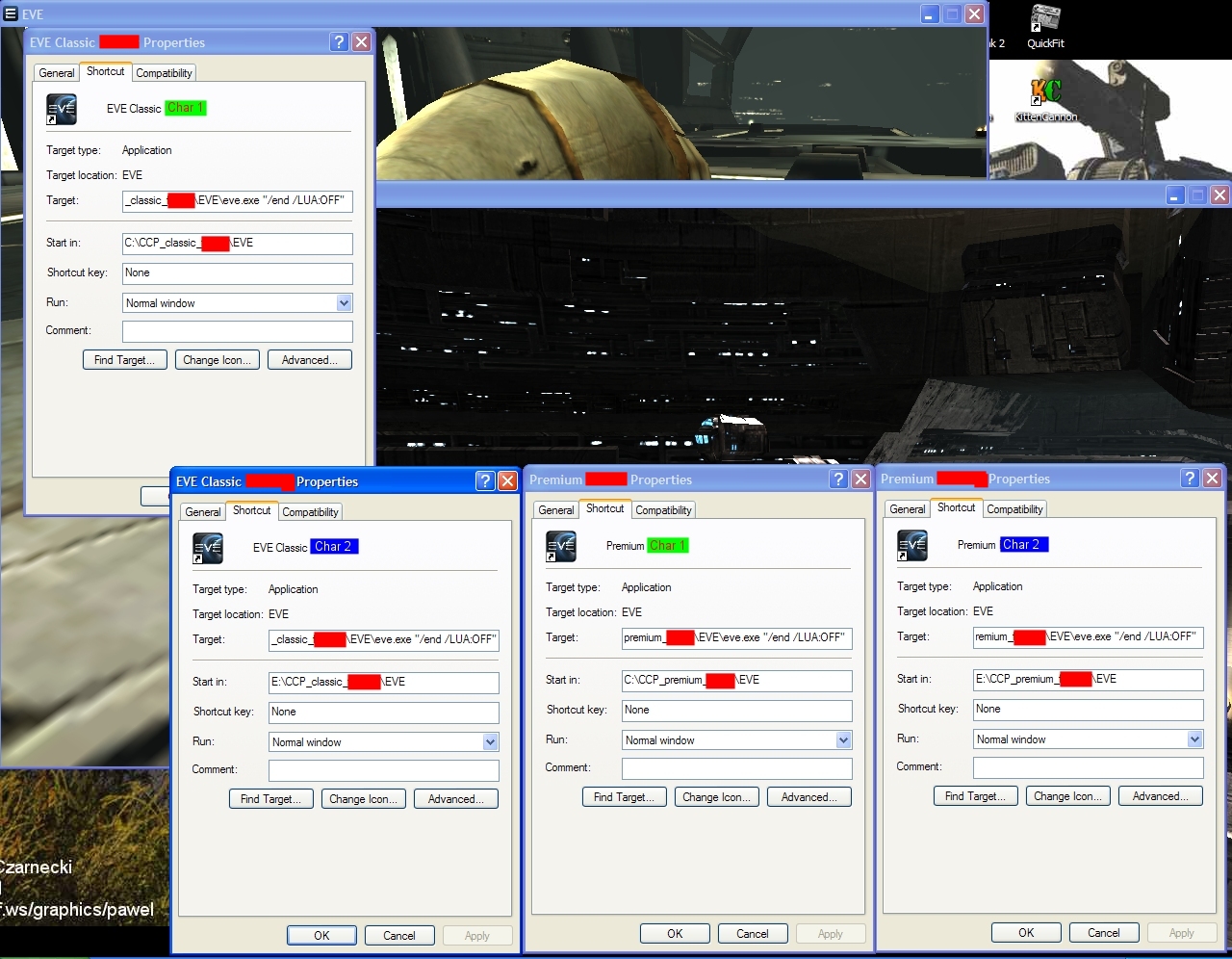This screenshot has width=1232, height=959.
Task: Cancel the Premium Char 1 properties dialog
Action: click(753, 934)
